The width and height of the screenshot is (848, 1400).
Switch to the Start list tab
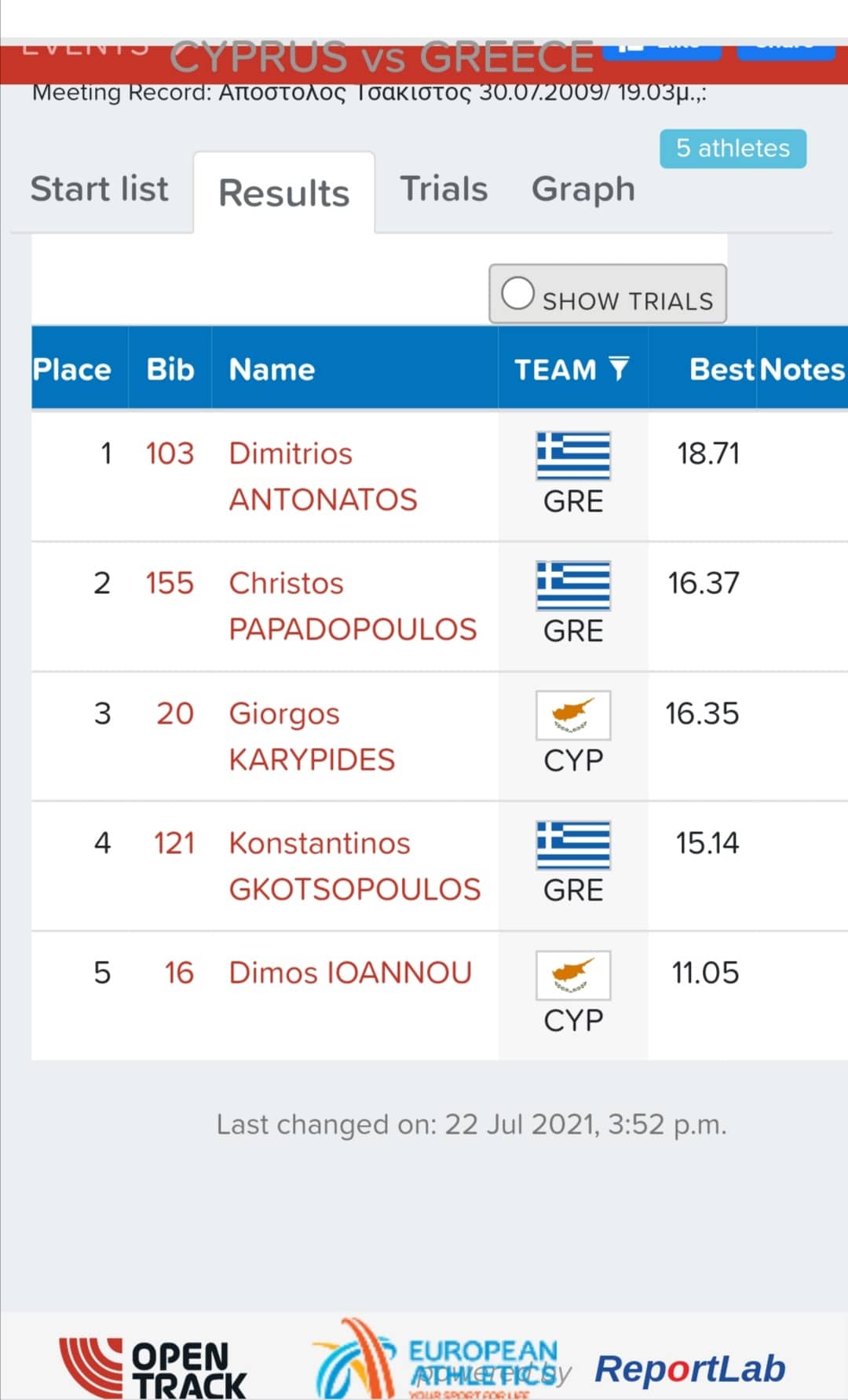click(x=100, y=189)
